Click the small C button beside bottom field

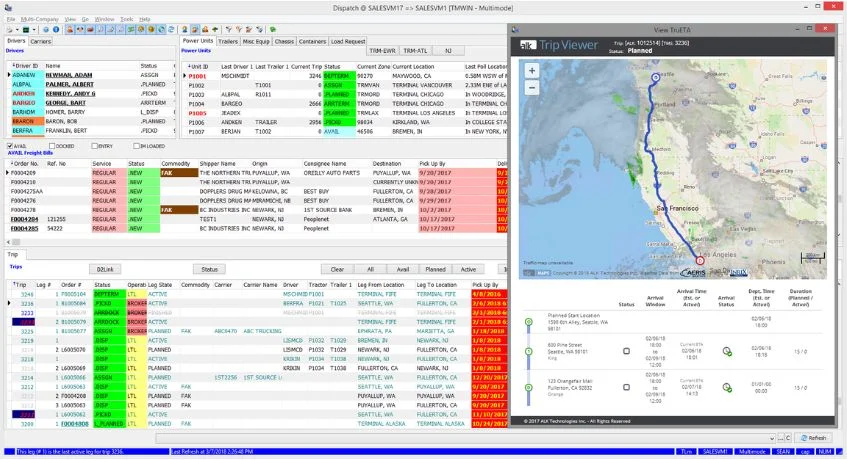point(788,438)
